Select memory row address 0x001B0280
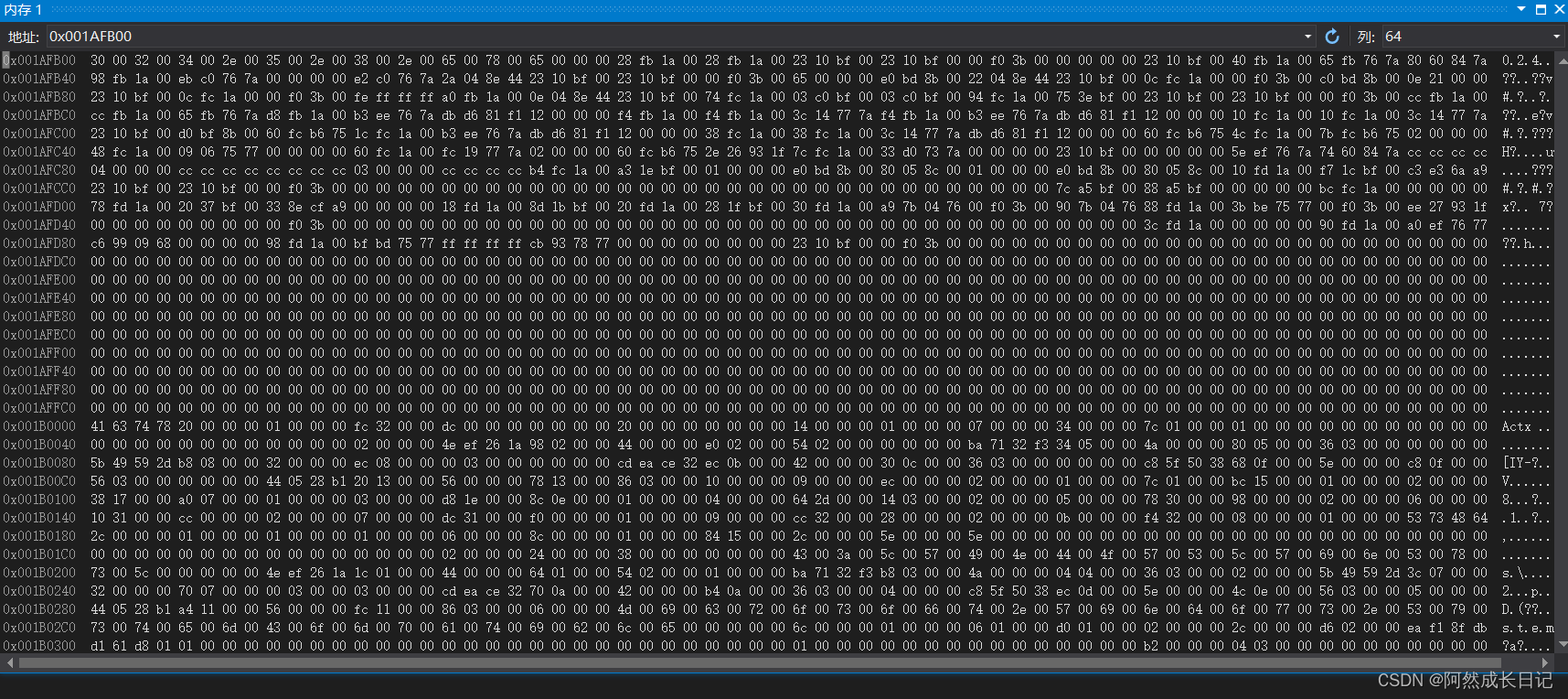The width and height of the screenshot is (1568, 699). pyautogui.click(x=39, y=609)
